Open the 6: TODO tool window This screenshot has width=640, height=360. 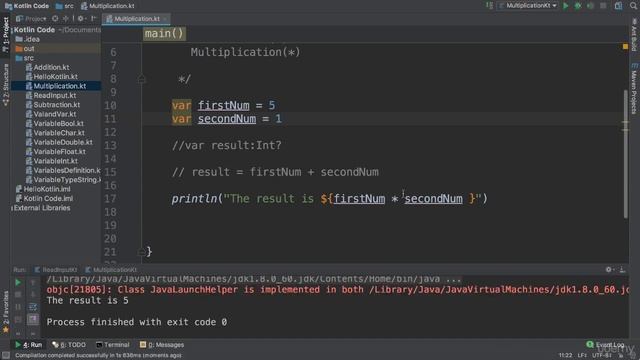tap(69, 345)
